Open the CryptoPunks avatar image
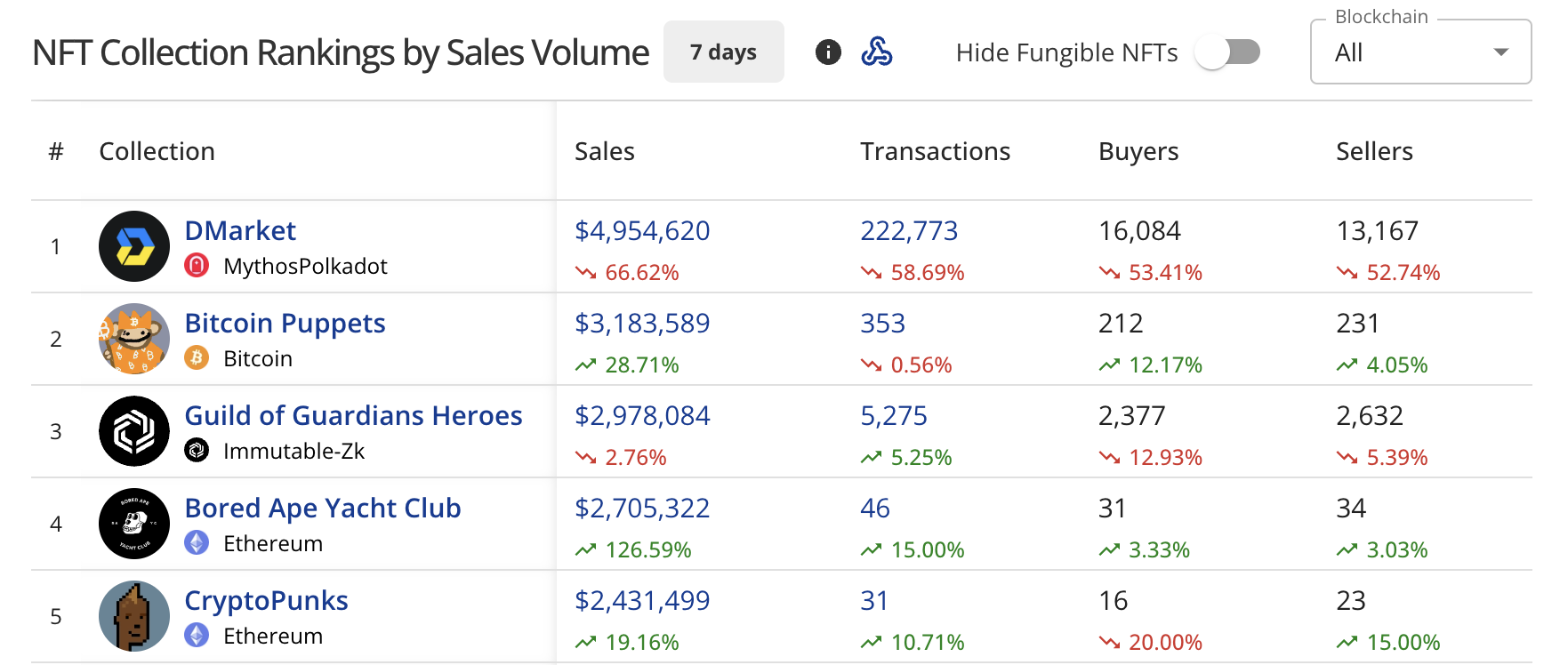Viewport: 1568px width, 665px height. (x=134, y=616)
